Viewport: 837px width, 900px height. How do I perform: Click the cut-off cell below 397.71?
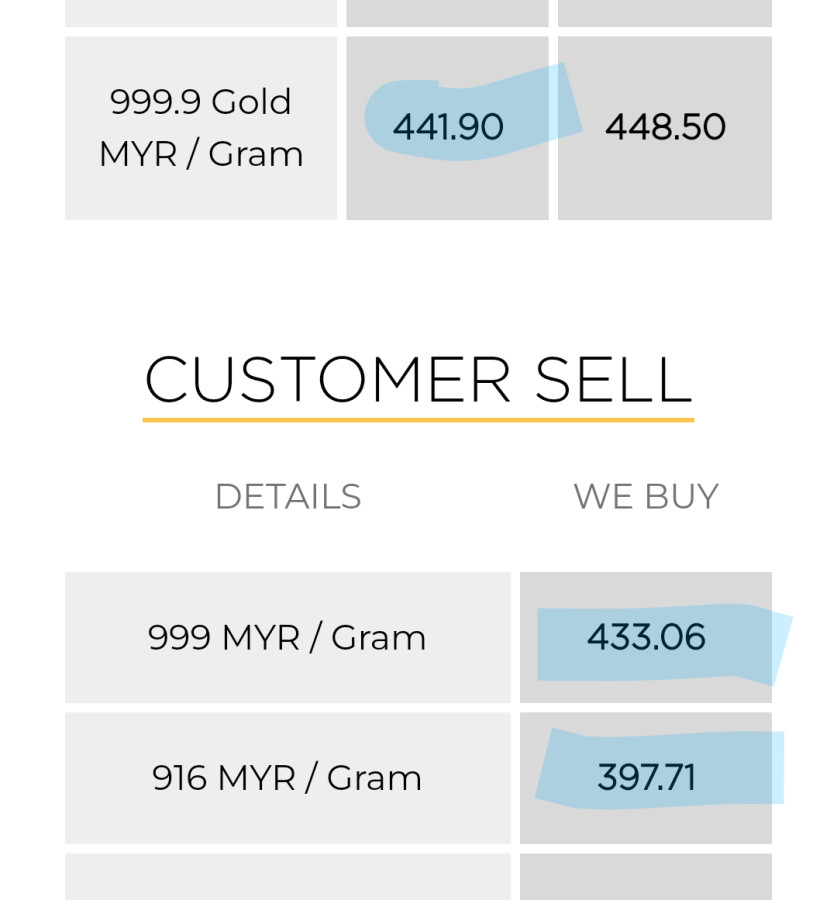click(x=646, y=878)
